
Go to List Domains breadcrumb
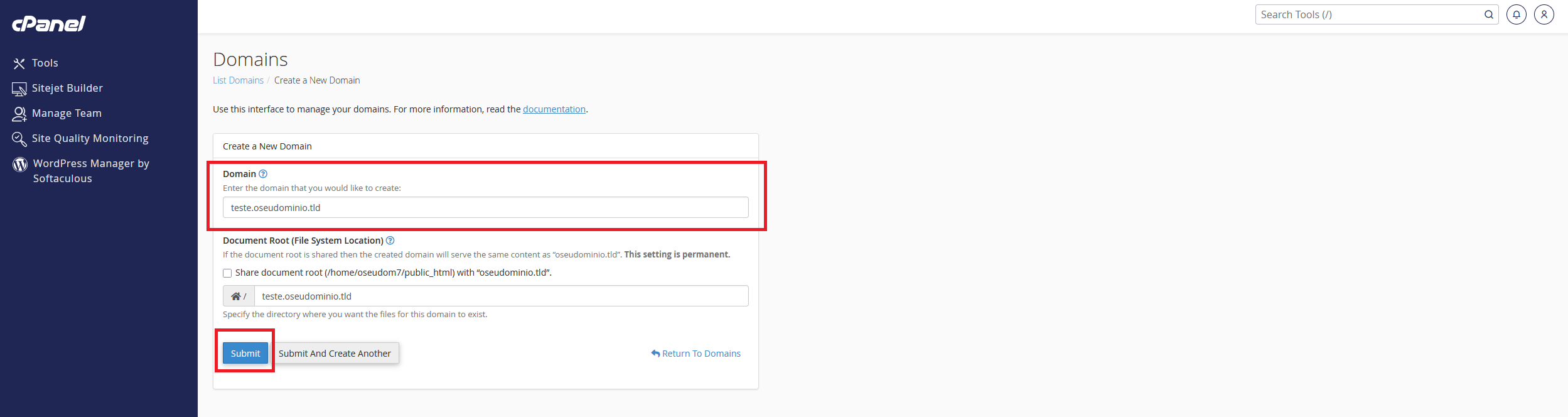click(238, 80)
